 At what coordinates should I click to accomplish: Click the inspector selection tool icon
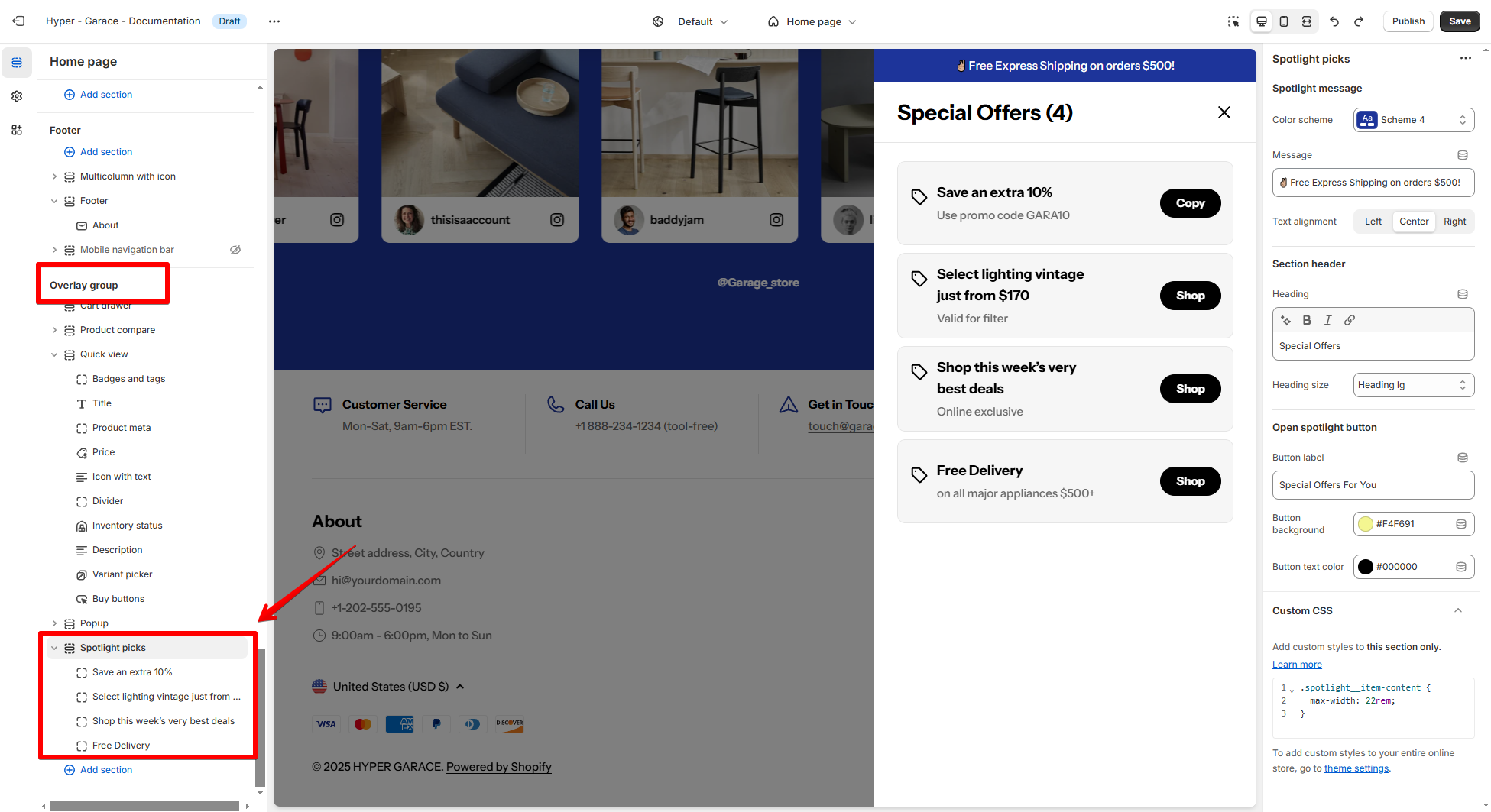click(1233, 21)
